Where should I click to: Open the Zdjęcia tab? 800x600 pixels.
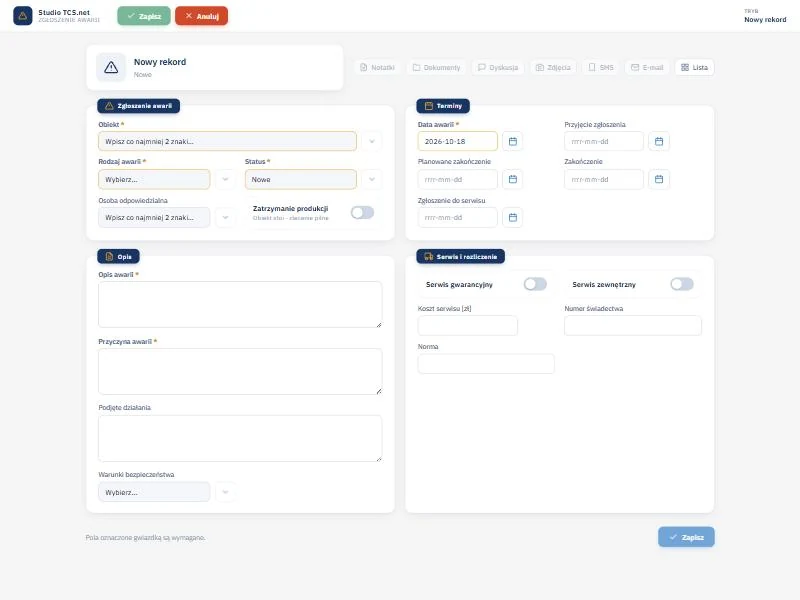(553, 67)
